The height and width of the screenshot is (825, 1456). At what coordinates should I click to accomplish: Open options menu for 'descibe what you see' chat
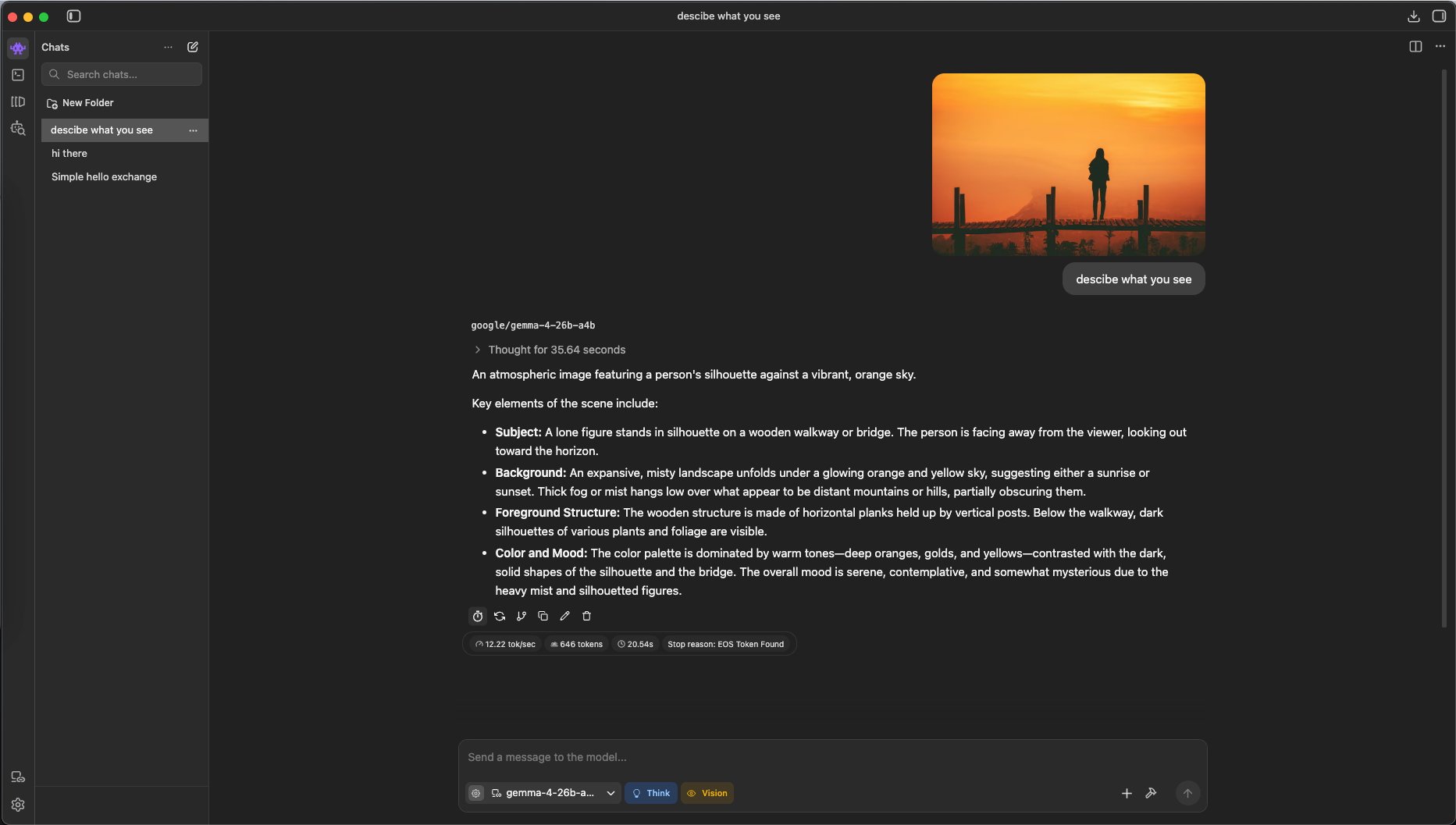point(193,130)
